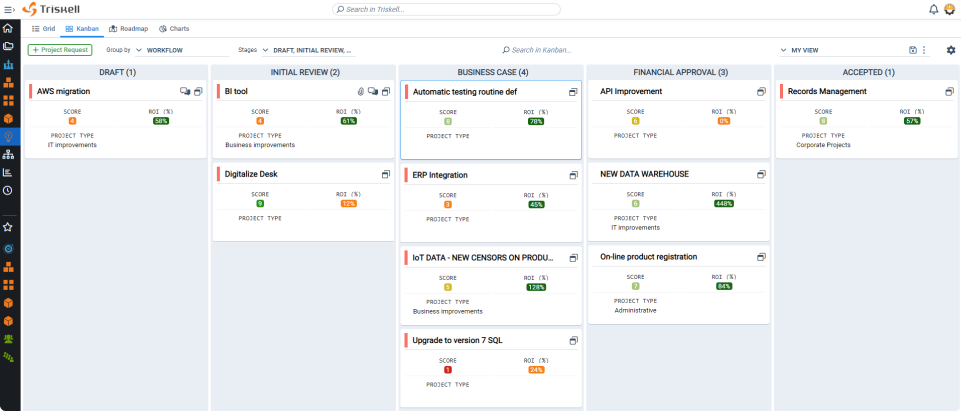Open the view options three-dot menu
The width and height of the screenshot is (961, 411).
(x=924, y=50)
